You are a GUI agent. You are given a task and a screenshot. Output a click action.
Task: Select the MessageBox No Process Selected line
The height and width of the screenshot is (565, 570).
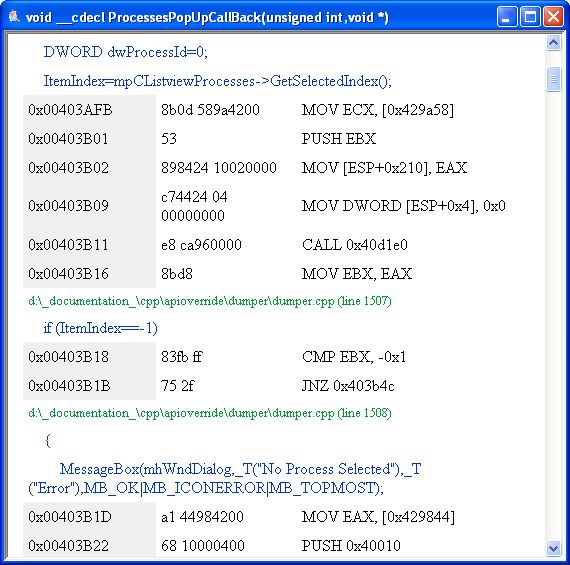(225, 478)
